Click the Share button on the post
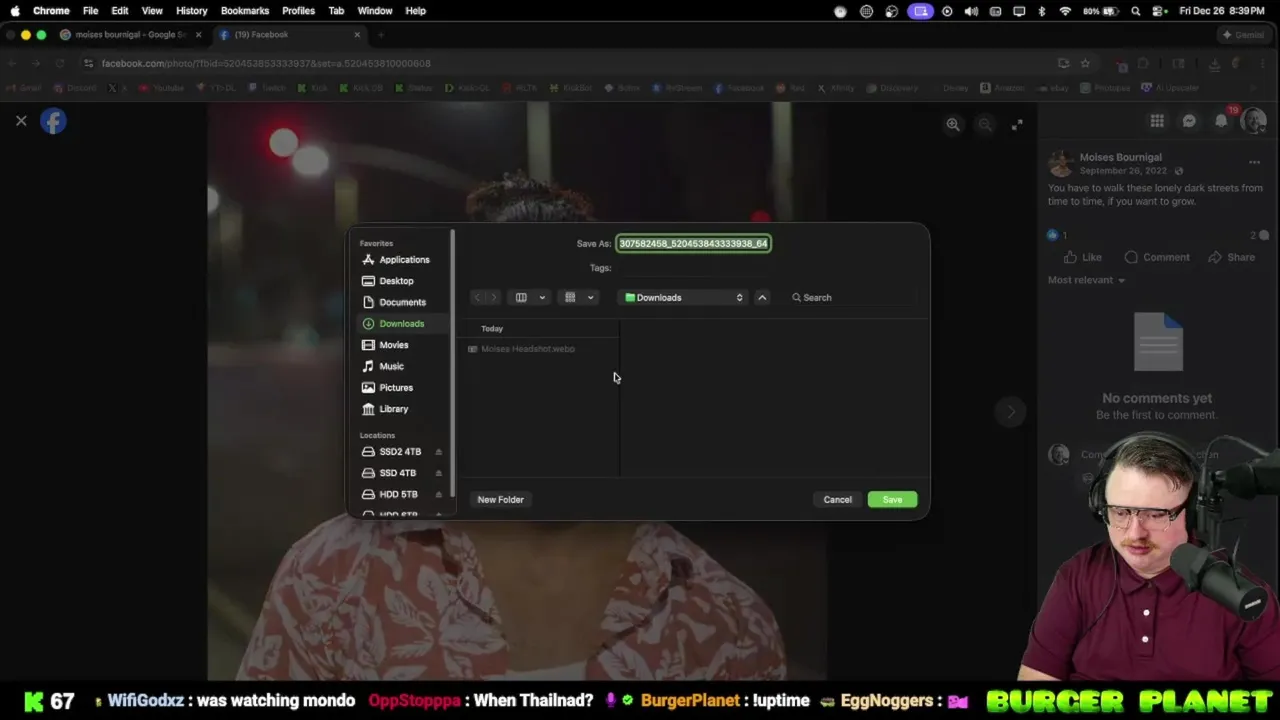Viewport: 1280px width, 720px height. point(1231,257)
